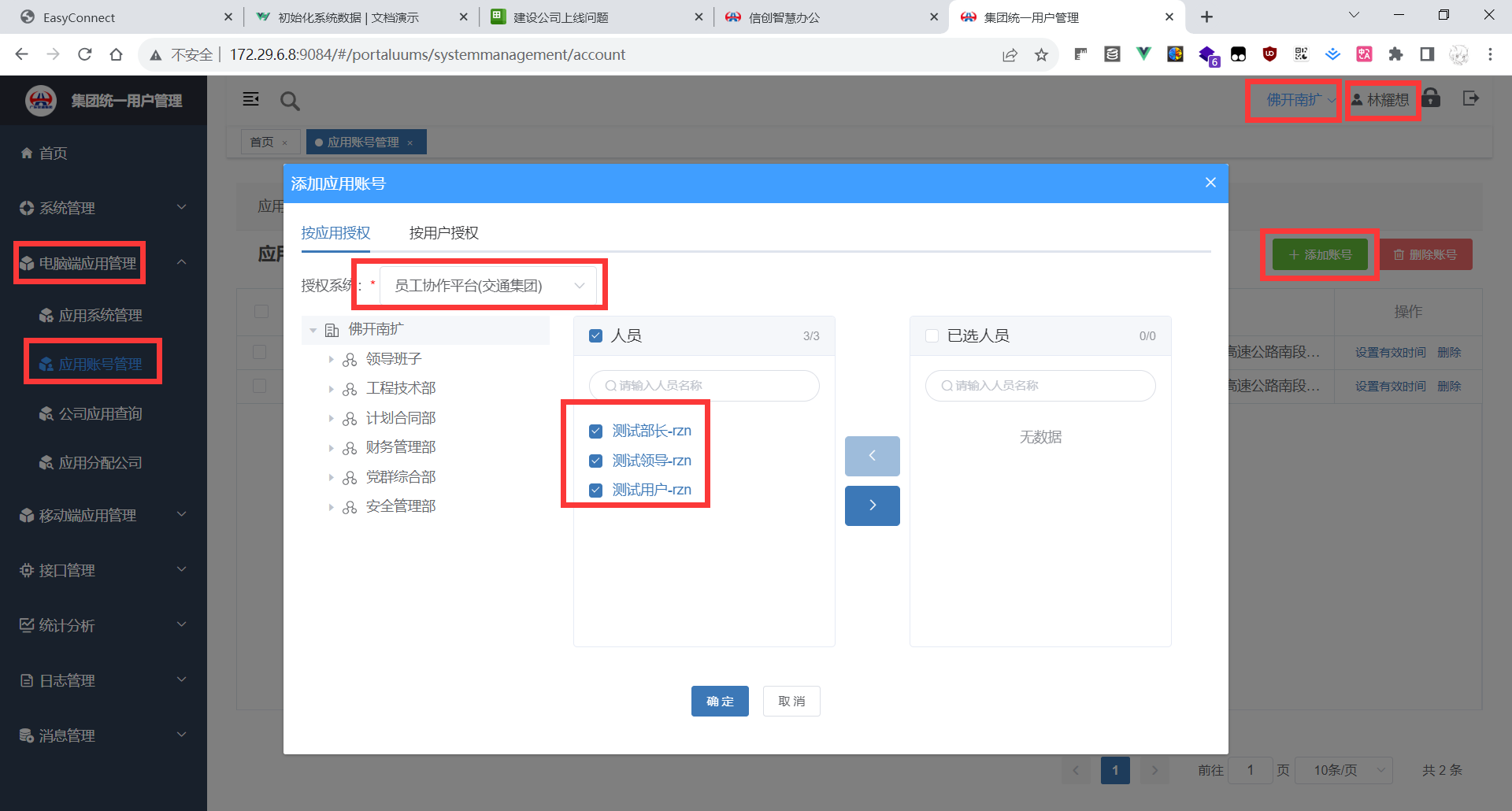Uncheck 测试部长-rzn

[x=596, y=431]
